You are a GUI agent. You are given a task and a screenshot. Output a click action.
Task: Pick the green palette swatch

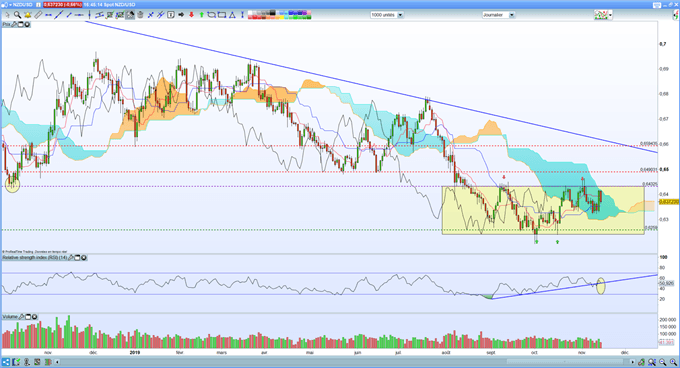tap(295, 17)
